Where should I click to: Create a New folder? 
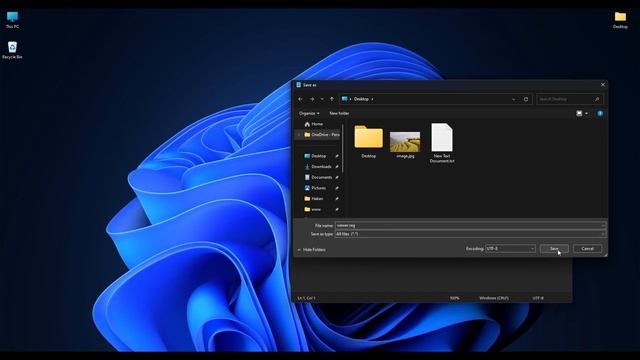click(339, 113)
